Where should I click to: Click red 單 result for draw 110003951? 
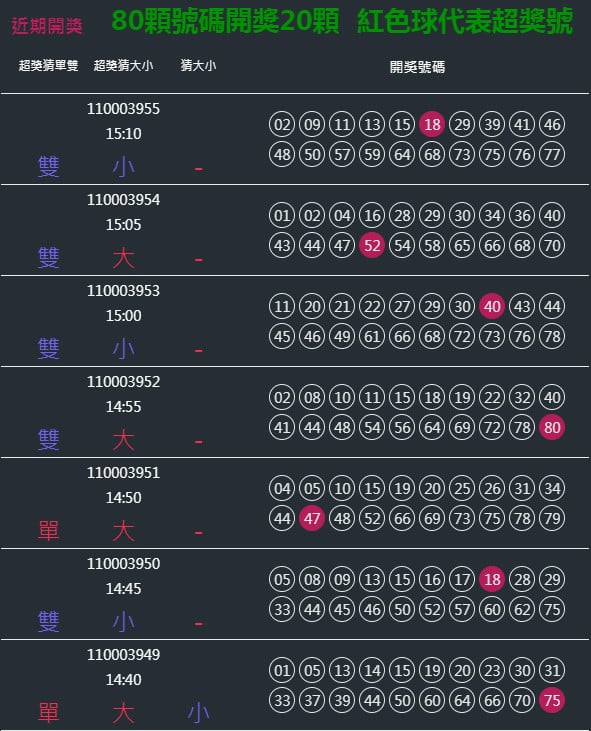[x=48, y=531]
